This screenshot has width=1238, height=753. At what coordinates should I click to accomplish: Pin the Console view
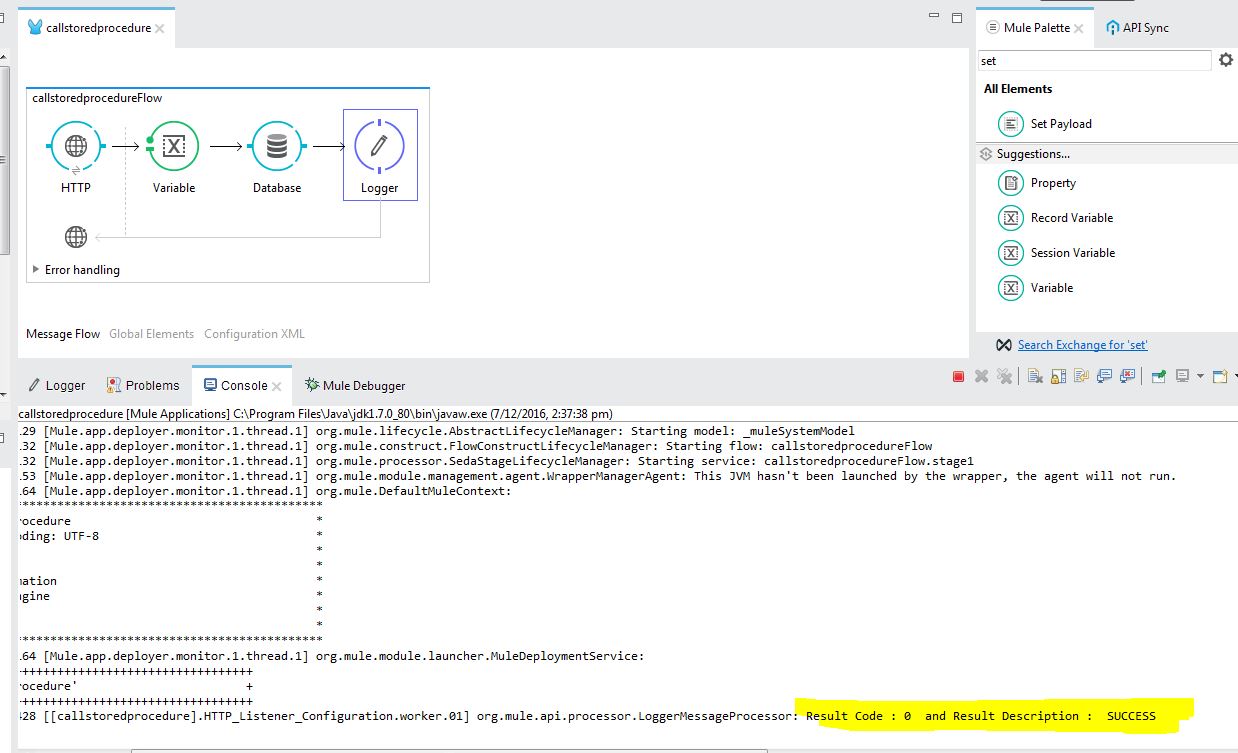point(1160,376)
